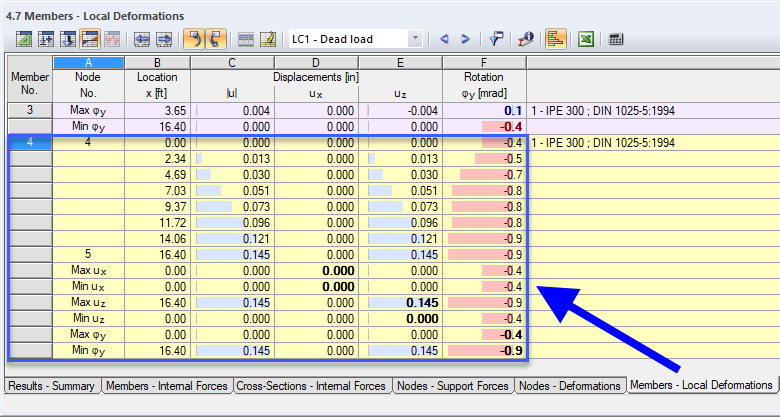
Task: Click the grayed red waveform toolbar icon
Action: [x=112, y=39]
